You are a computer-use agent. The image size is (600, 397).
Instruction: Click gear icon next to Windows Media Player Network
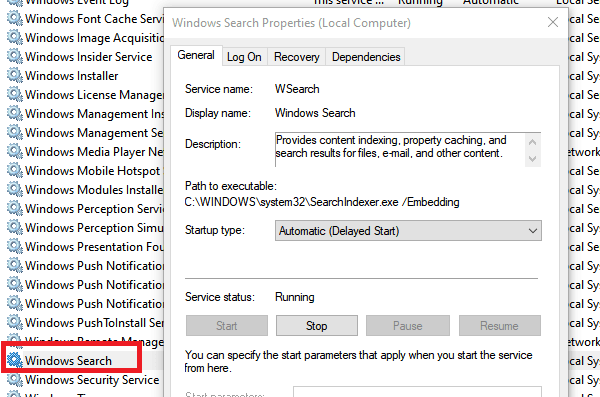pos(15,152)
